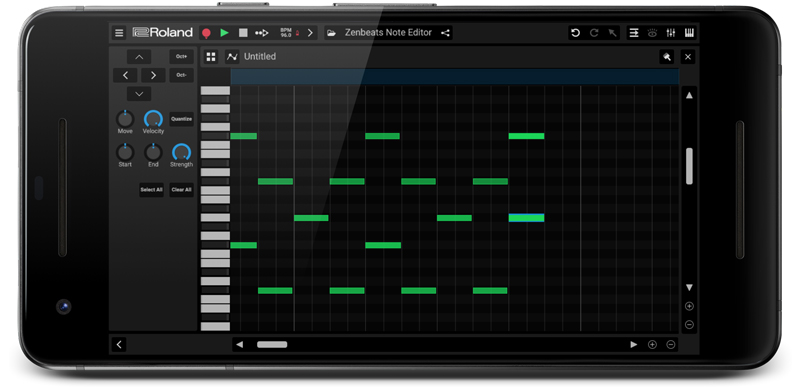Toggle the timeline view icon with arrow
The height and width of the screenshot is (388, 800).
[634, 33]
